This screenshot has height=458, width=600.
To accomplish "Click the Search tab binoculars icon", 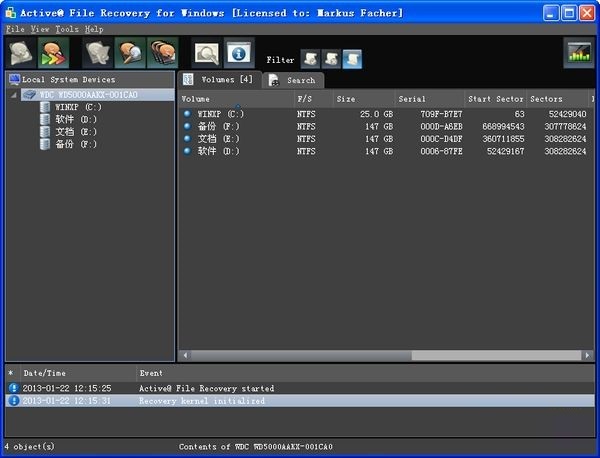I will [x=274, y=80].
